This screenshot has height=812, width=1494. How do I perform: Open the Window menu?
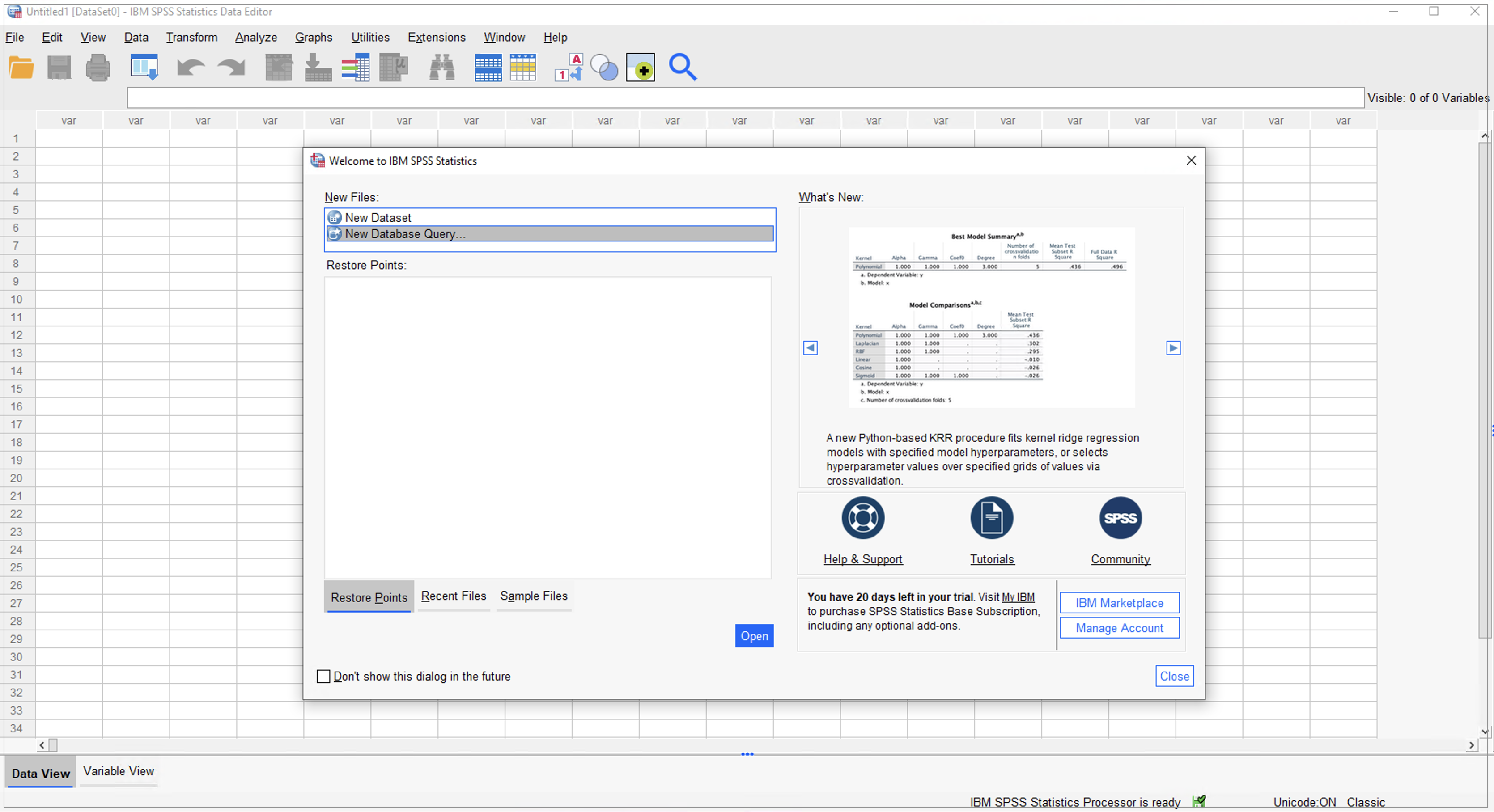coord(504,37)
